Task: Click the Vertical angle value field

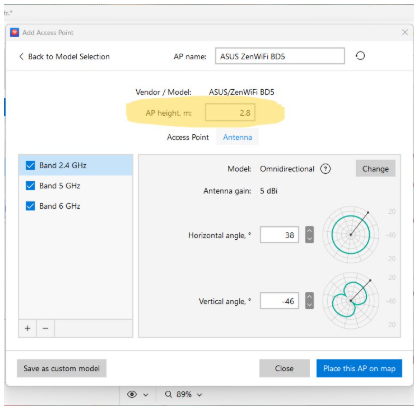Action: [279, 301]
